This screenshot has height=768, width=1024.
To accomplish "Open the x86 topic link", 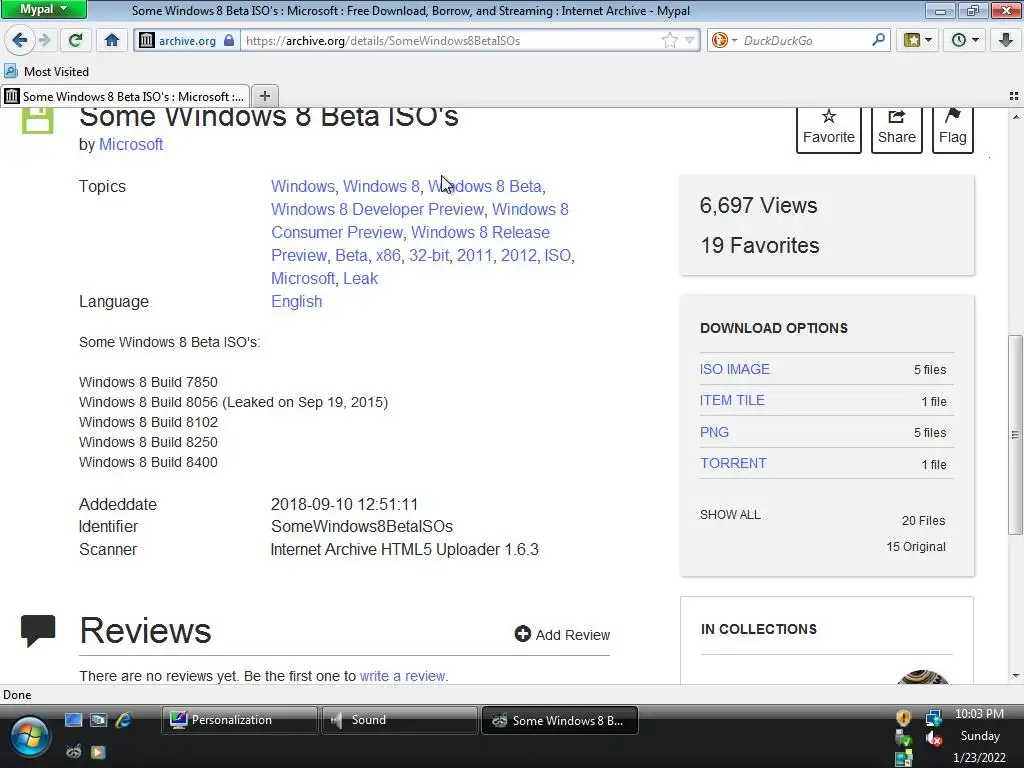I will (388, 255).
